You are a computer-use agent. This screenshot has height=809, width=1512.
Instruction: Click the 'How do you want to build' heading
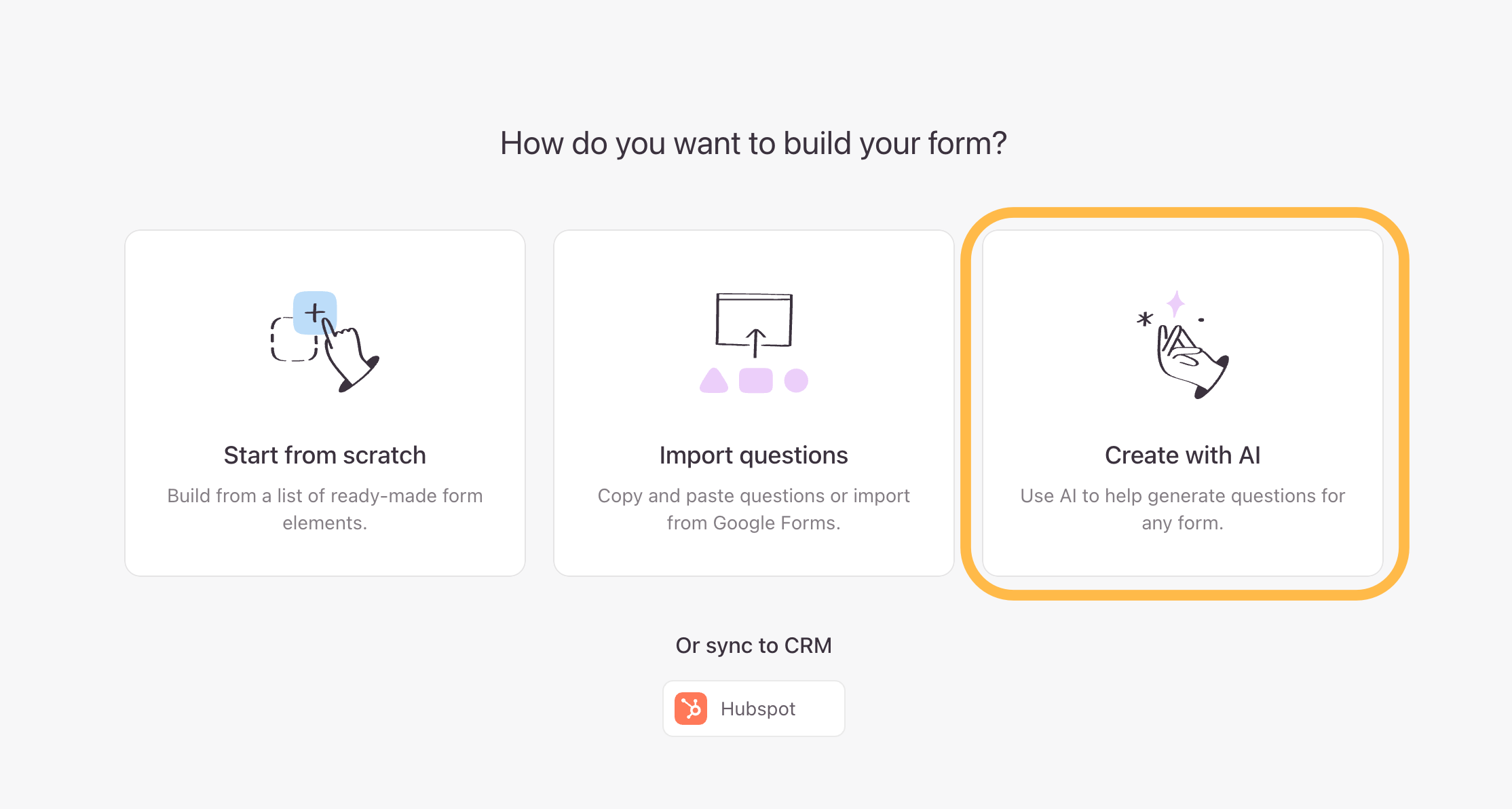point(754,144)
